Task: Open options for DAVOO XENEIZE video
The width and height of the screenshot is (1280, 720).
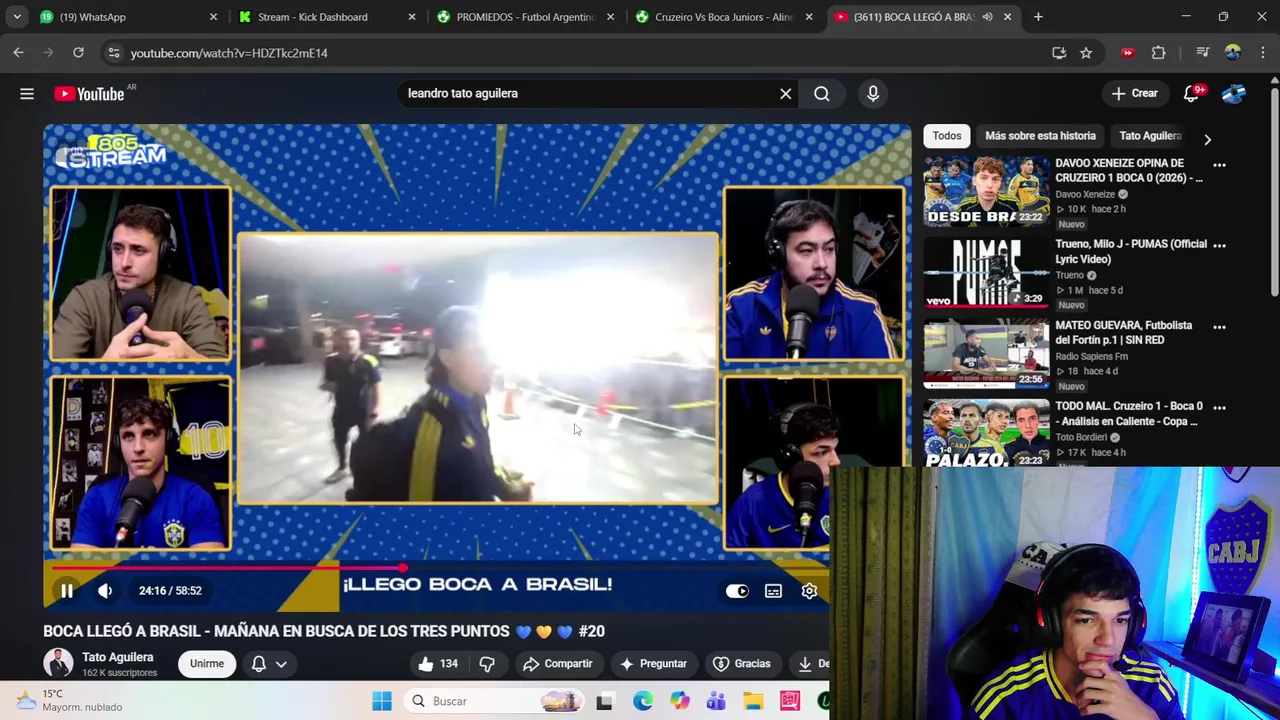Action: point(1219,164)
